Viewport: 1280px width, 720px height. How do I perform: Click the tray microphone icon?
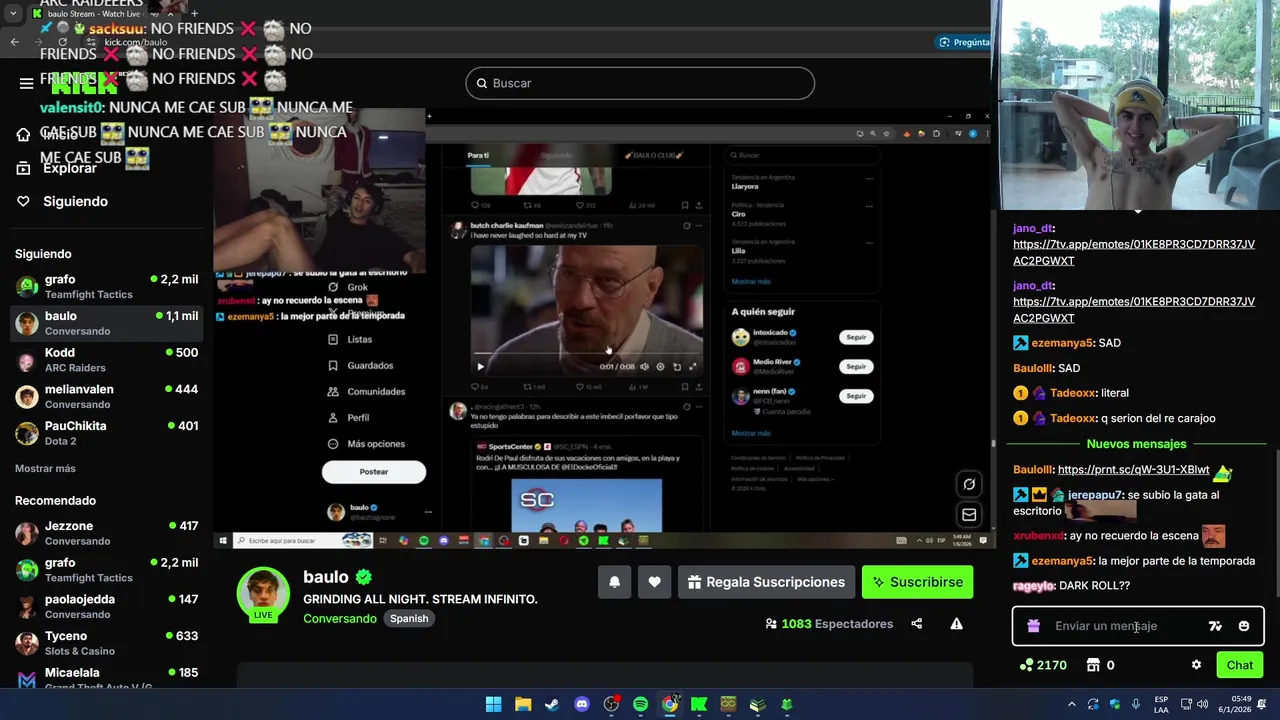pyautogui.click(x=1135, y=705)
